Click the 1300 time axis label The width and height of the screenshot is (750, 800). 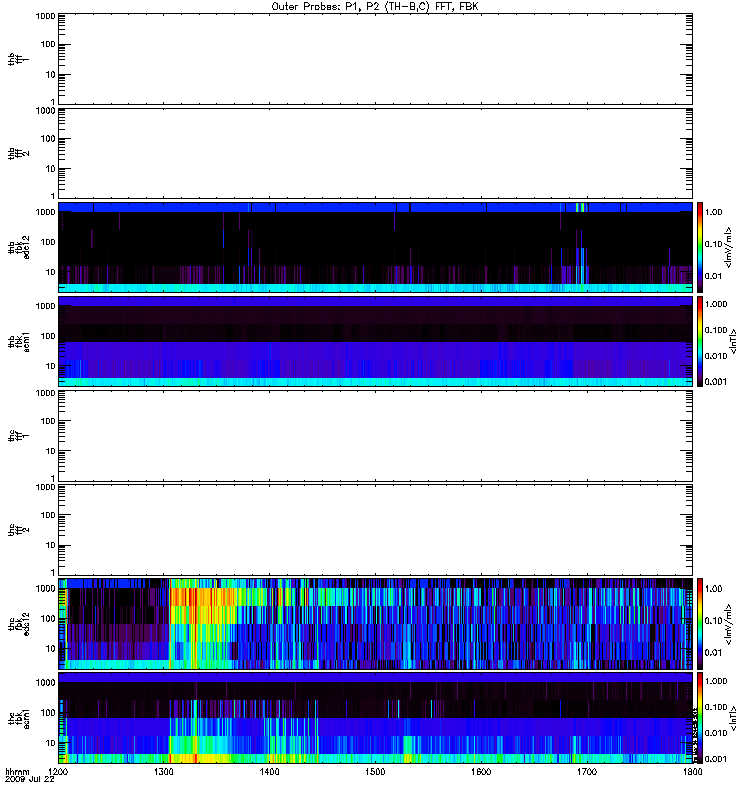coord(164,772)
